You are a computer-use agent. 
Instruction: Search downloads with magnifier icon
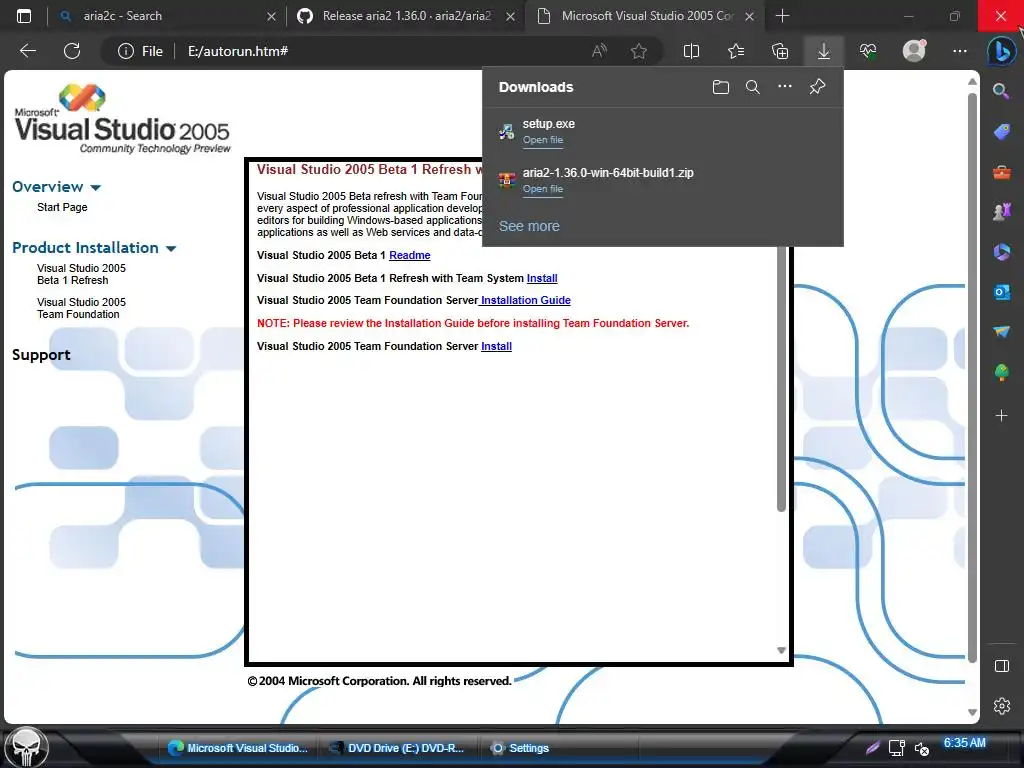[752, 87]
